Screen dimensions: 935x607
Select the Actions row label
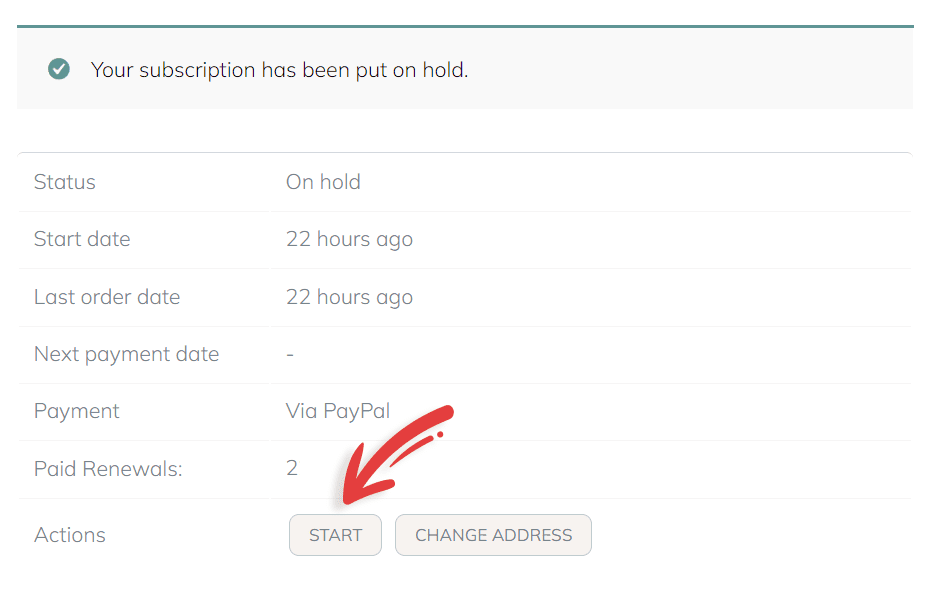(x=70, y=535)
